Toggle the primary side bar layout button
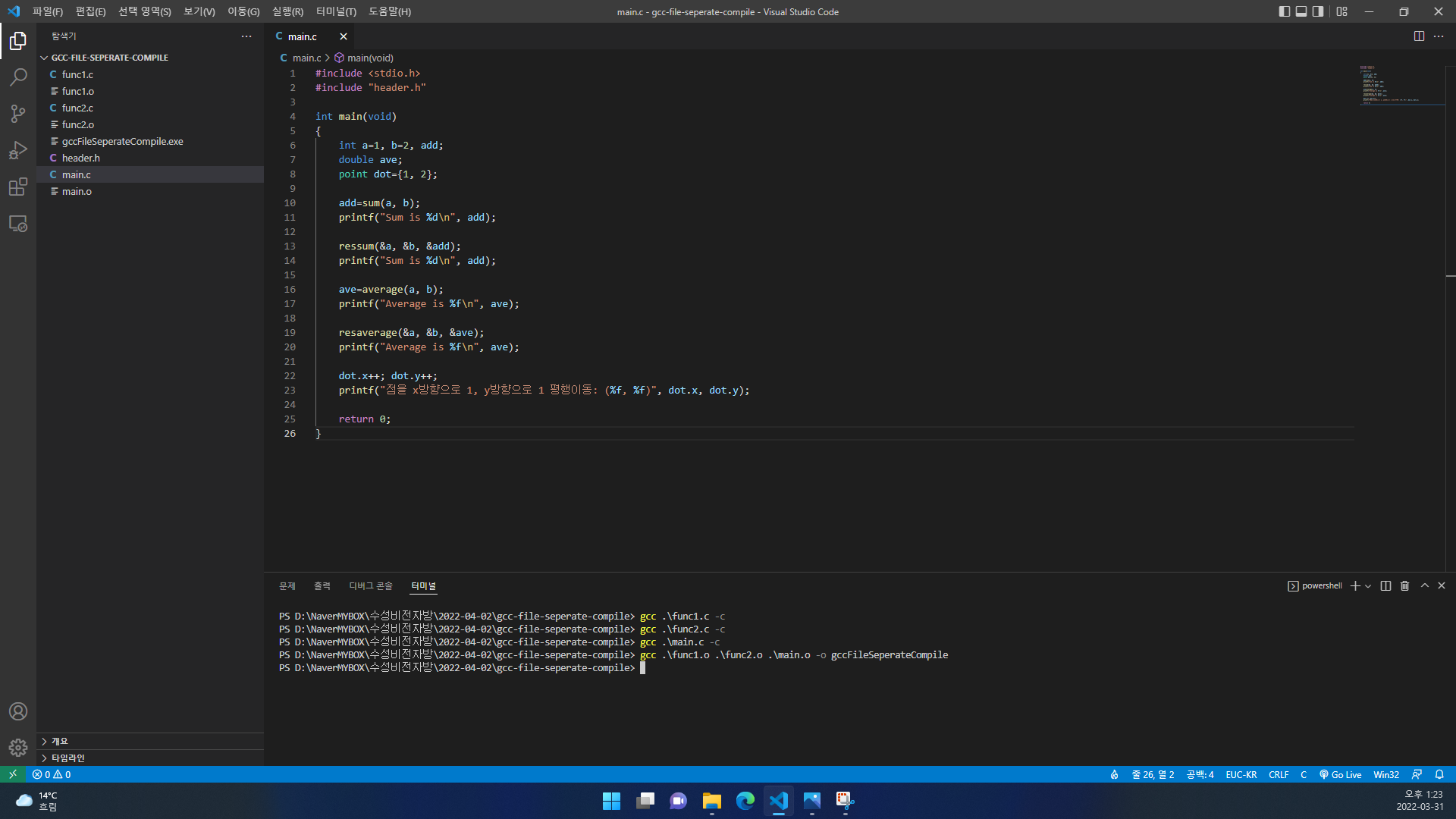The height and width of the screenshot is (819, 1456). pyautogui.click(x=1284, y=11)
